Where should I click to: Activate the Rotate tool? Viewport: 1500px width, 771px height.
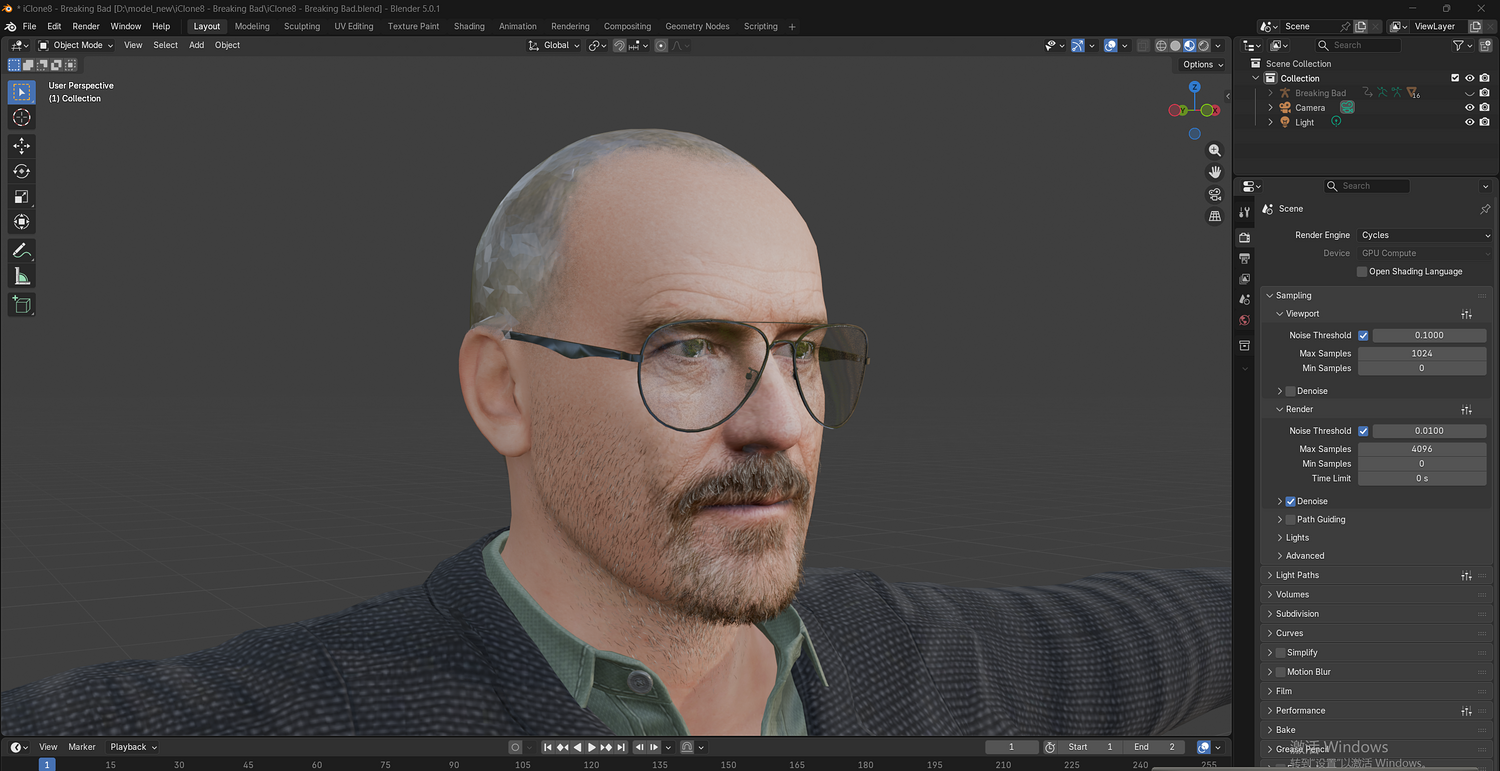point(21,171)
